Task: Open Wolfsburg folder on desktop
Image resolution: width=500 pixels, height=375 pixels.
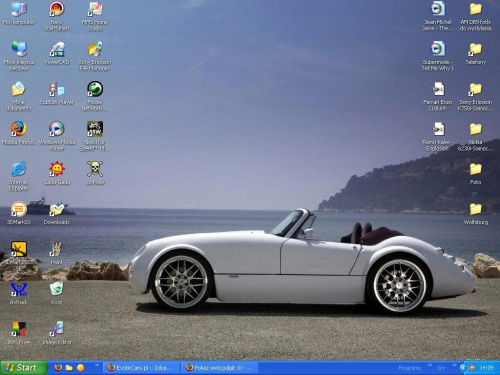Action: coord(476,209)
